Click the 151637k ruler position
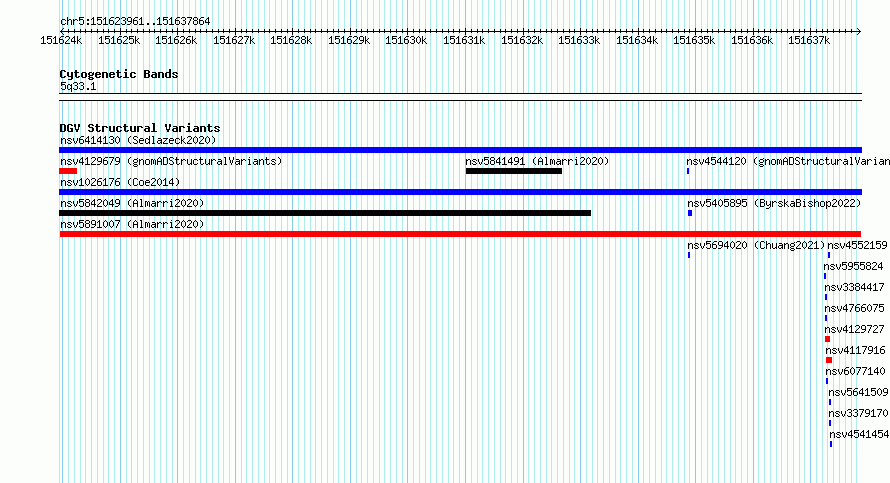 tap(809, 40)
